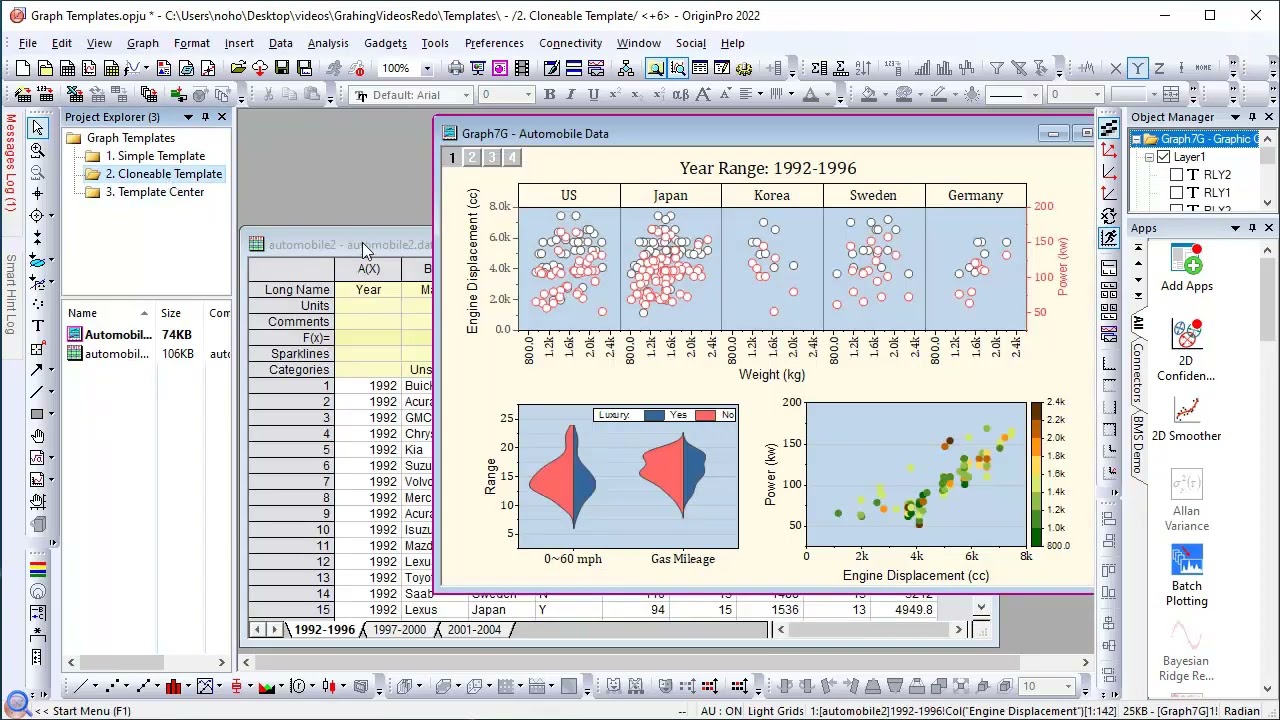The width and height of the screenshot is (1280, 720).
Task: Toggle Underline text formatting
Action: tap(593, 95)
